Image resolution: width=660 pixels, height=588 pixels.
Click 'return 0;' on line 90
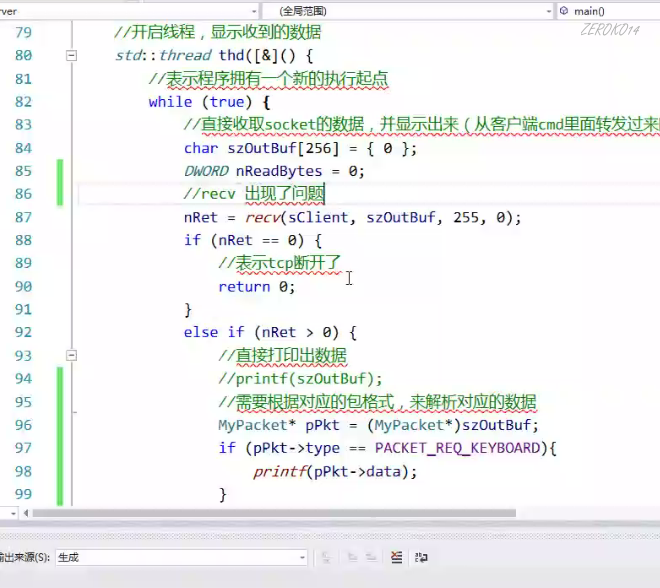pos(257,287)
